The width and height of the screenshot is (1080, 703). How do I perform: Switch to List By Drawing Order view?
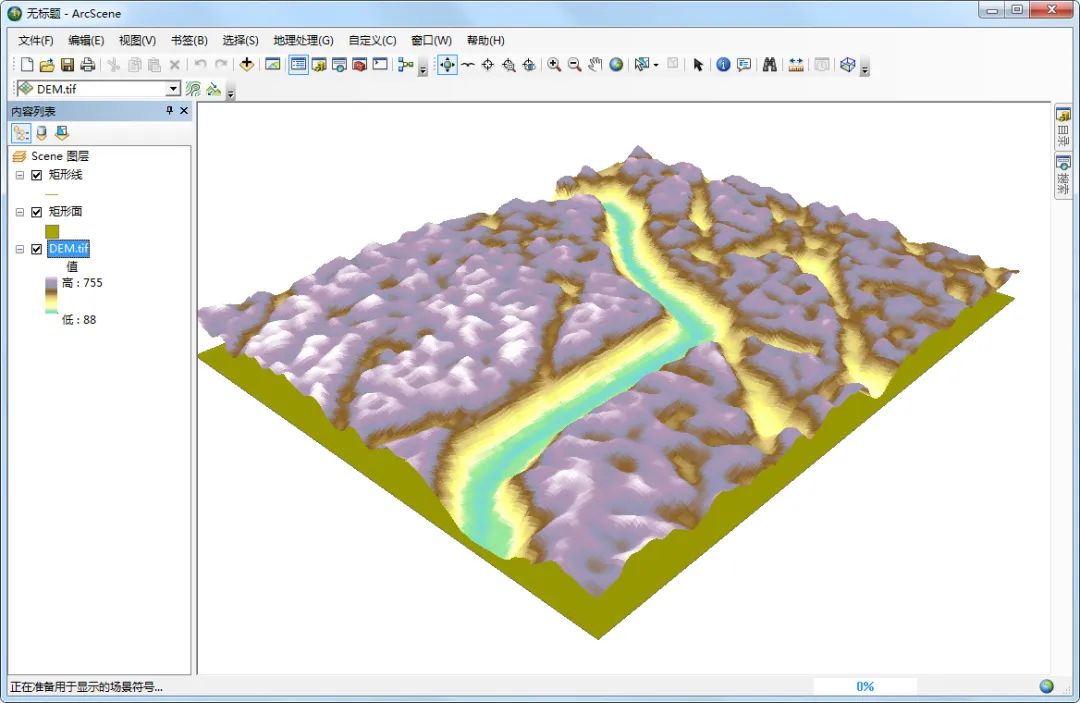[x=21, y=132]
